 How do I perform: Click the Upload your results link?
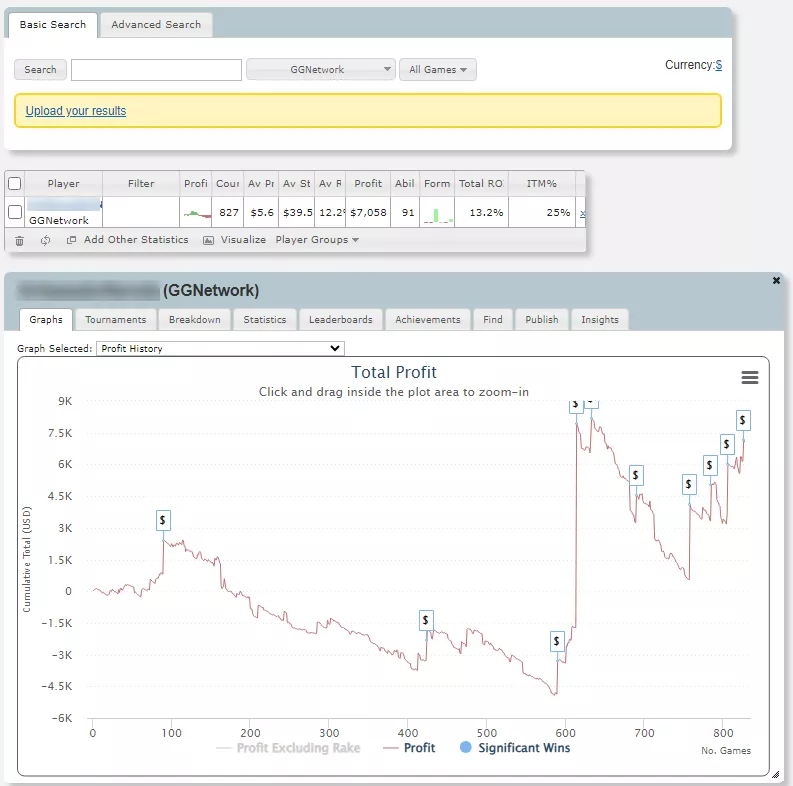click(76, 111)
